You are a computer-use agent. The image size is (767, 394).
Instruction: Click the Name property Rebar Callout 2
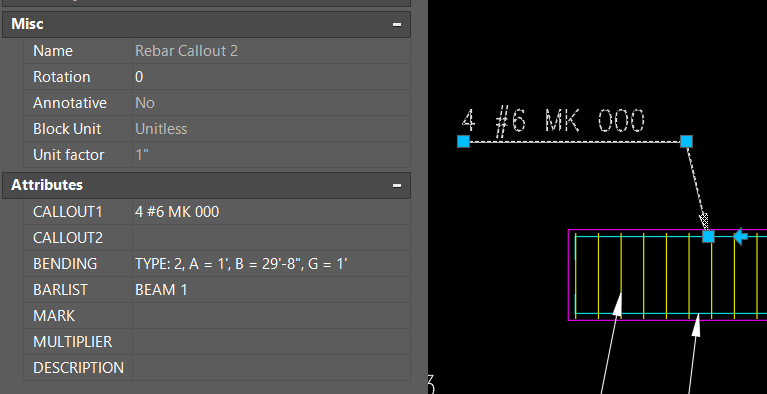tap(186, 51)
